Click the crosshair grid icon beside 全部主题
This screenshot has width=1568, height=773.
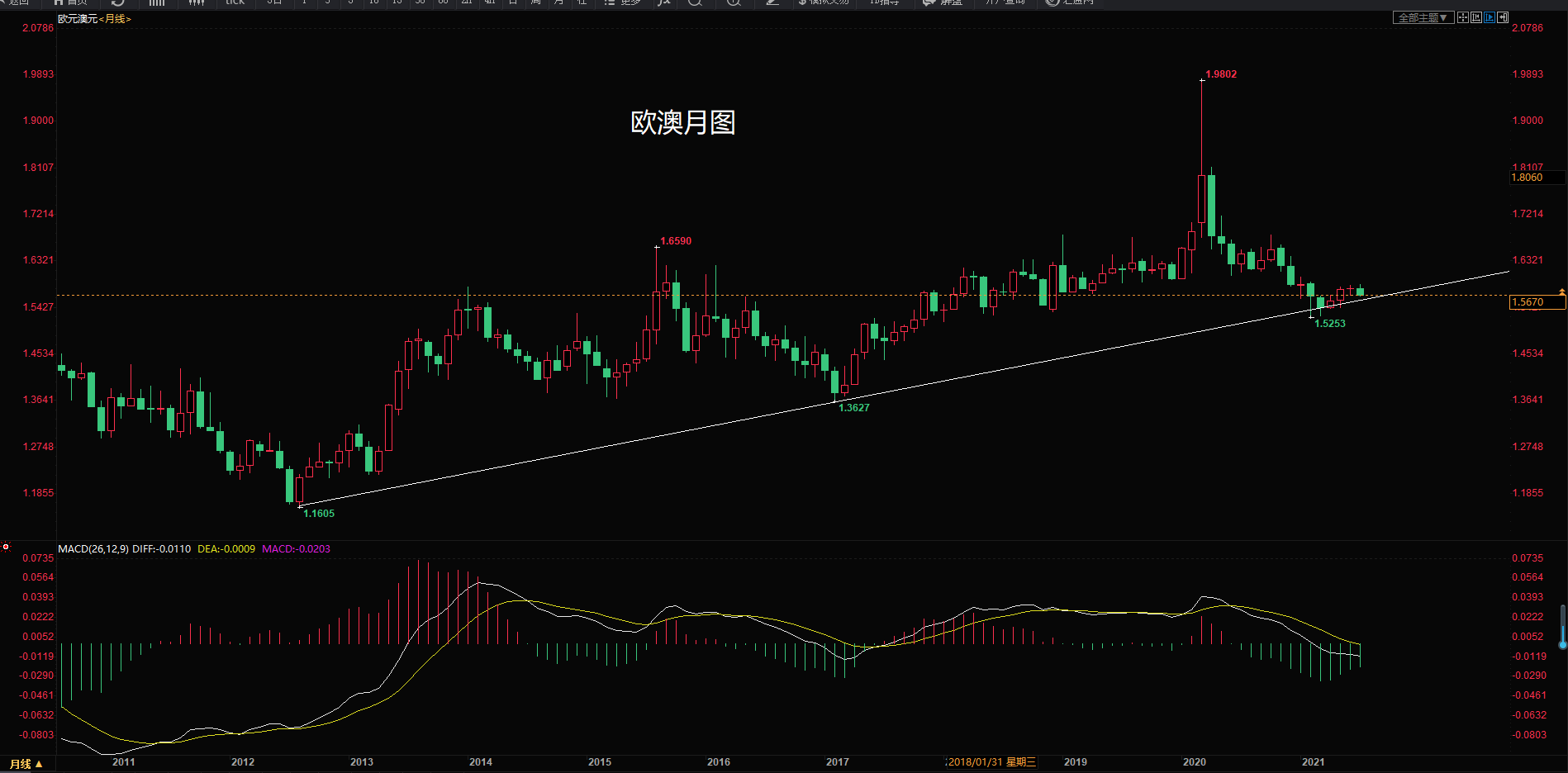[1463, 17]
